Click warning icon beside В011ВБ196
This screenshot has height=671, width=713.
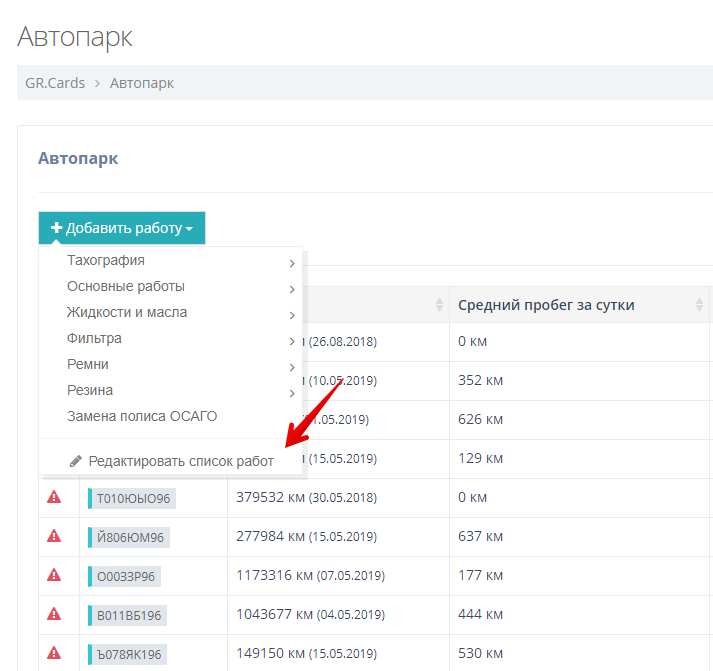pos(54,614)
